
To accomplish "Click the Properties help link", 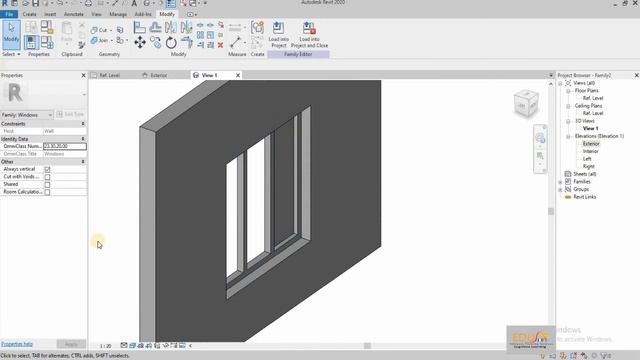I will point(17,344).
